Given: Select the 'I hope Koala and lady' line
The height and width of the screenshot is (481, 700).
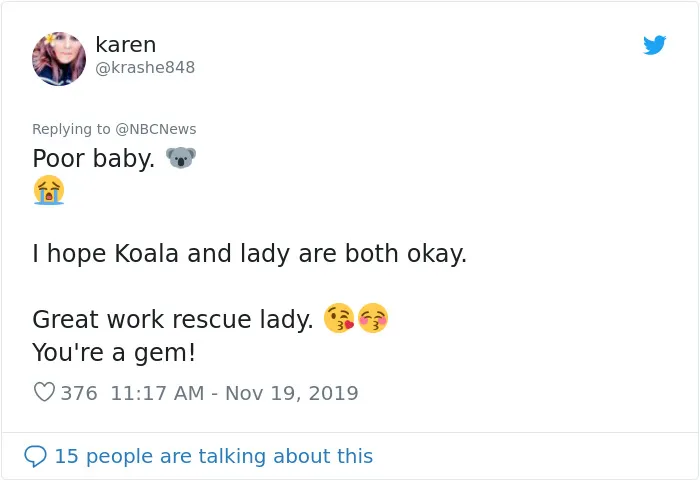Looking at the screenshot, I should click(x=249, y=254).
